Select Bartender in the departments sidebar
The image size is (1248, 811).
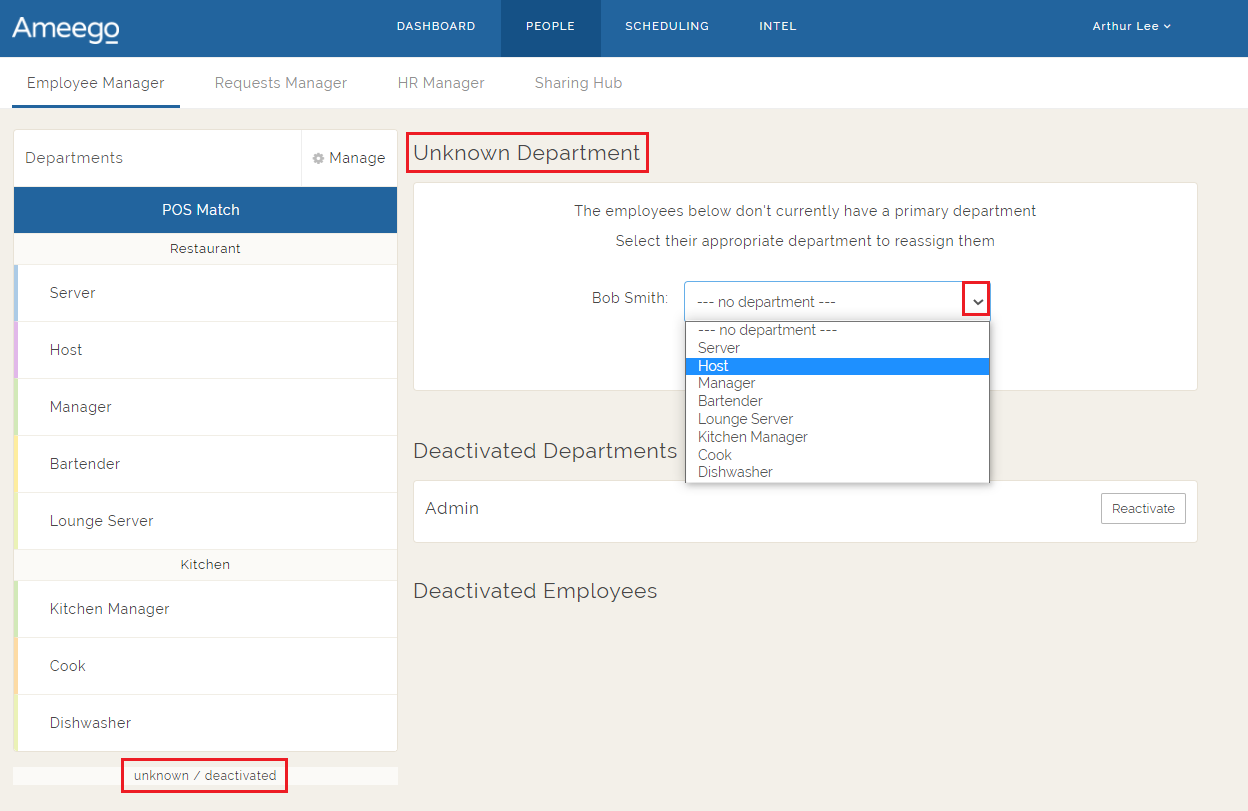click(85, 464)
